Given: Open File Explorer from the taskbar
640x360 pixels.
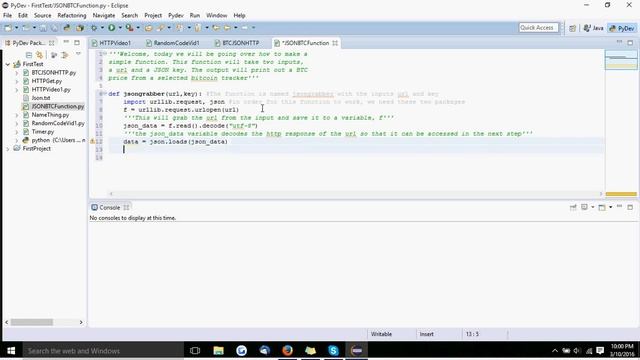Looking at the screenshot, I should (218, 351).
